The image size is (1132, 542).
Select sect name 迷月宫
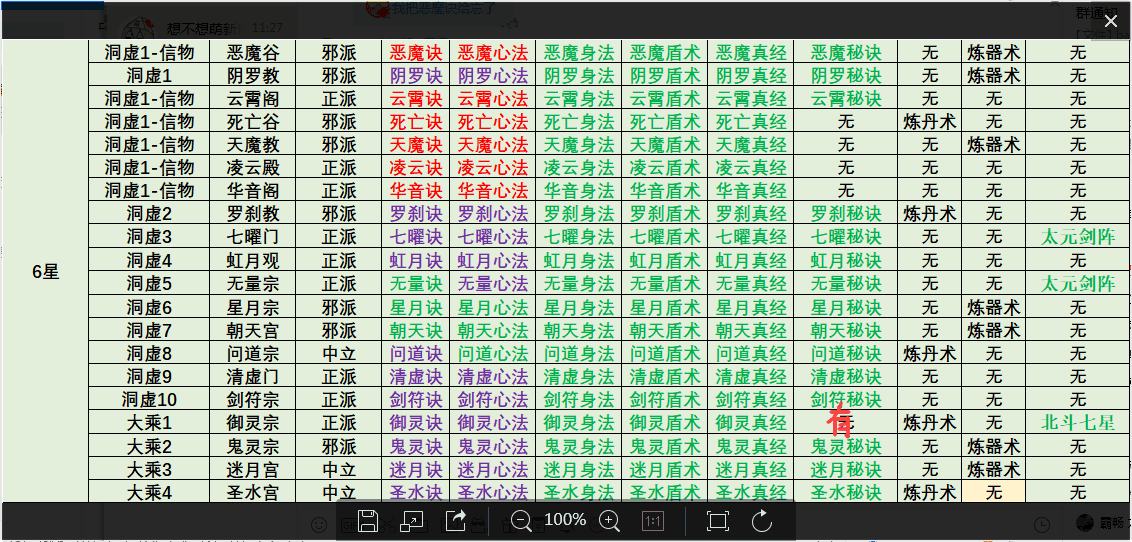252,468
